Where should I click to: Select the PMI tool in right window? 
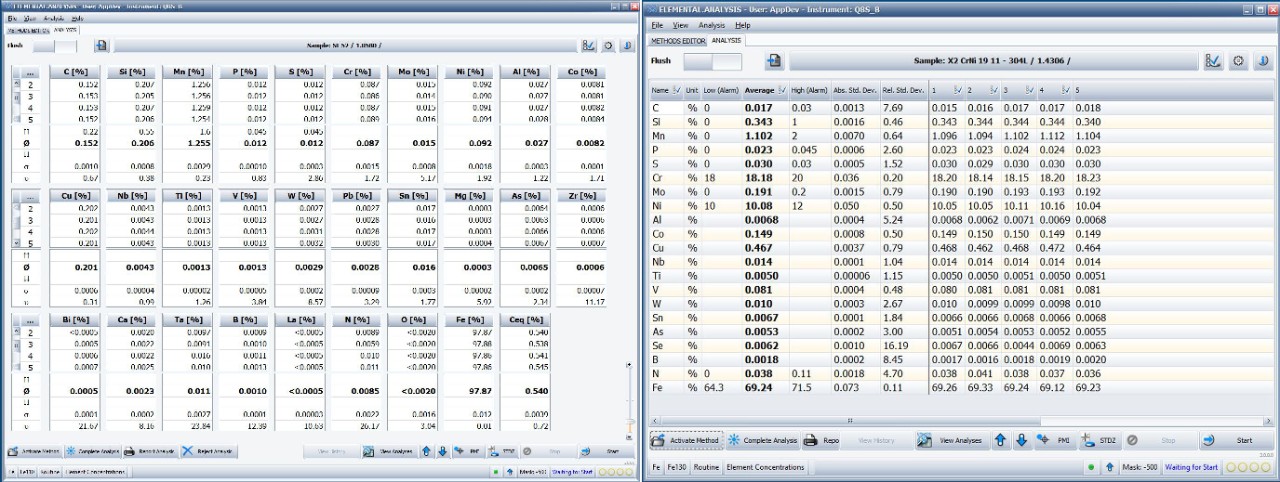click(1055, 440)
